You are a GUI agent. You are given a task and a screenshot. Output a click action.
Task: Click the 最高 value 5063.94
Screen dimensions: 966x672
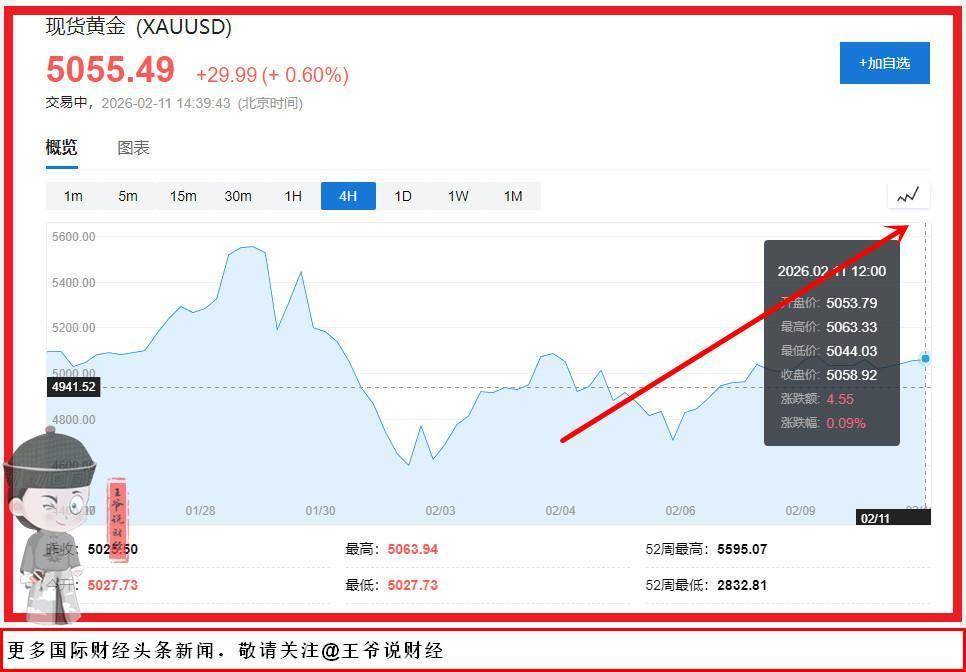click(x=413, y=549)
